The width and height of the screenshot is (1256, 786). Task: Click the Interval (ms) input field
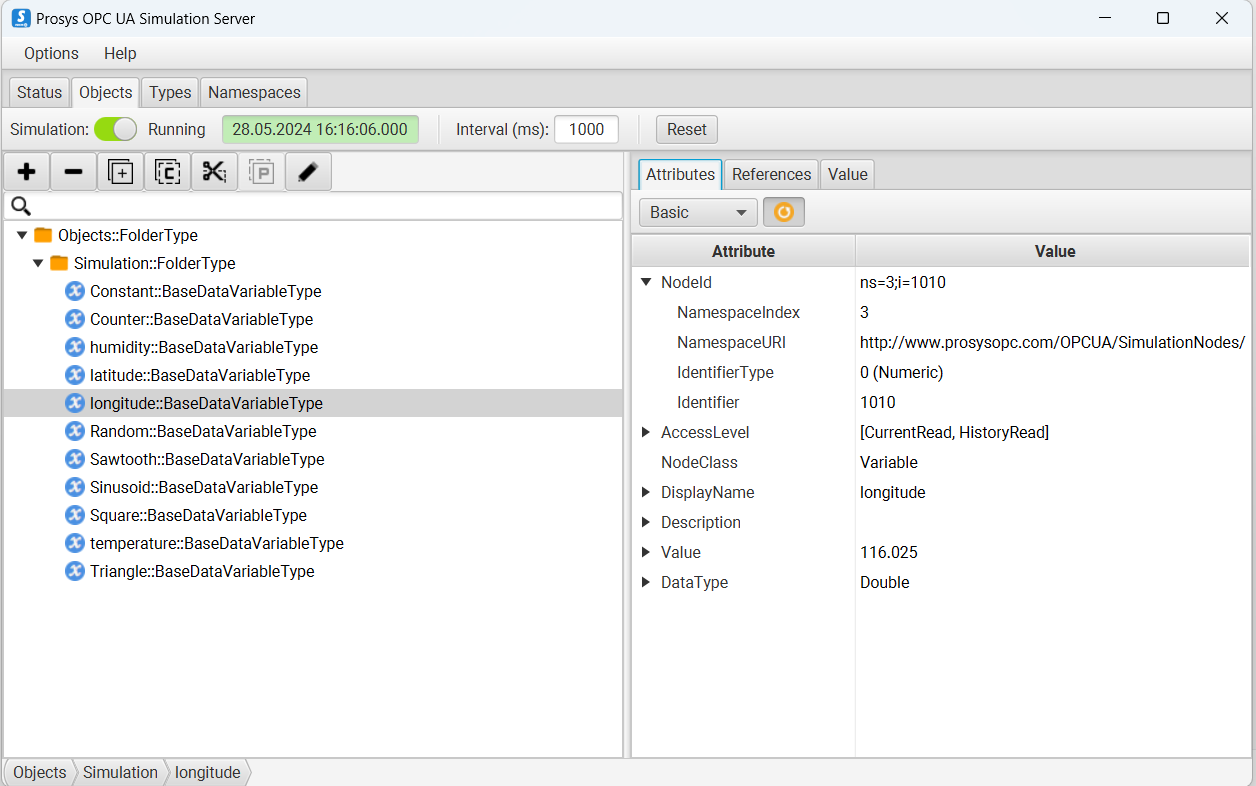pyautogui.click(x=587, y=129)
